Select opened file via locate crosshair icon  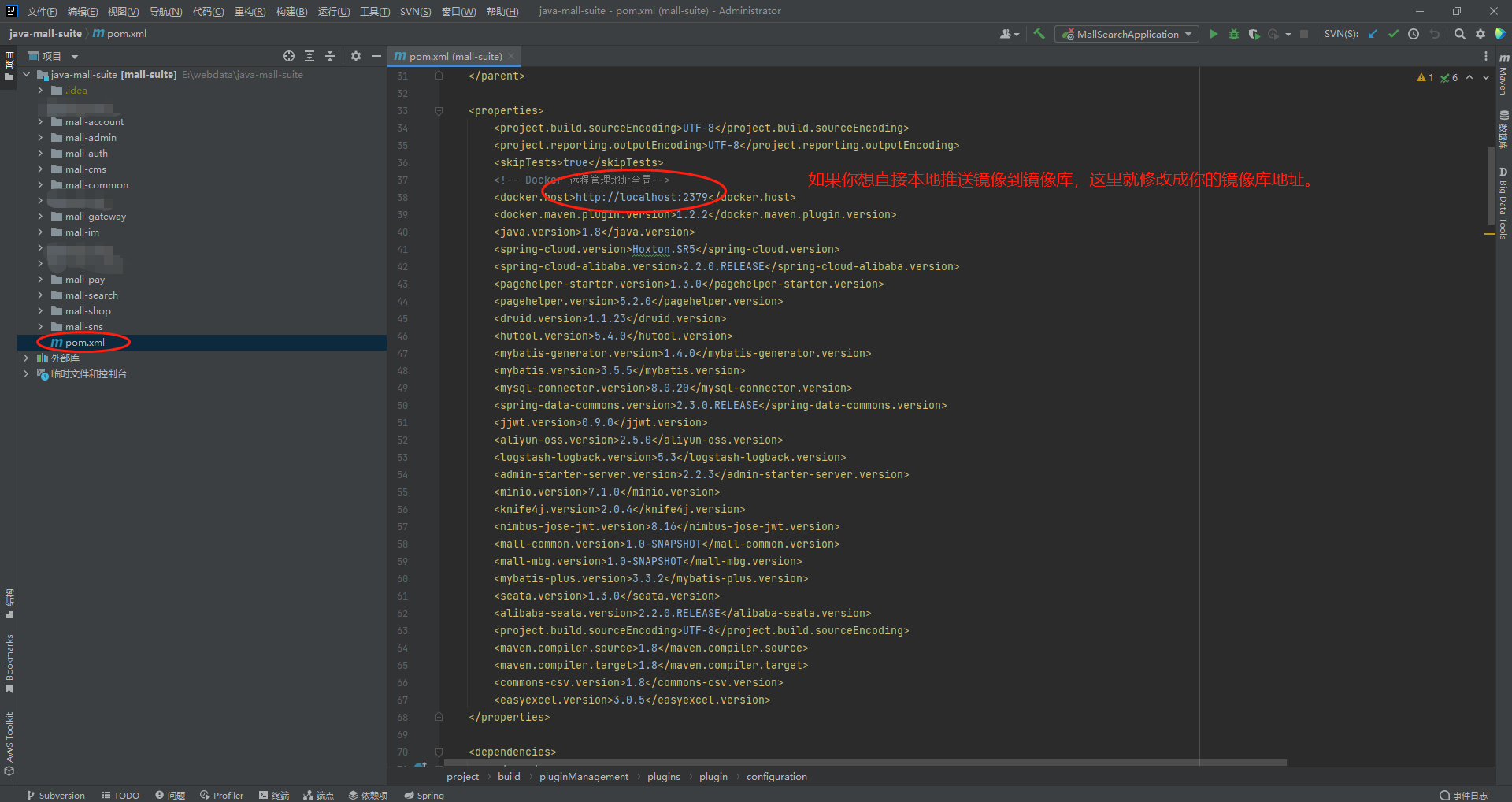(x=289, y=56)
